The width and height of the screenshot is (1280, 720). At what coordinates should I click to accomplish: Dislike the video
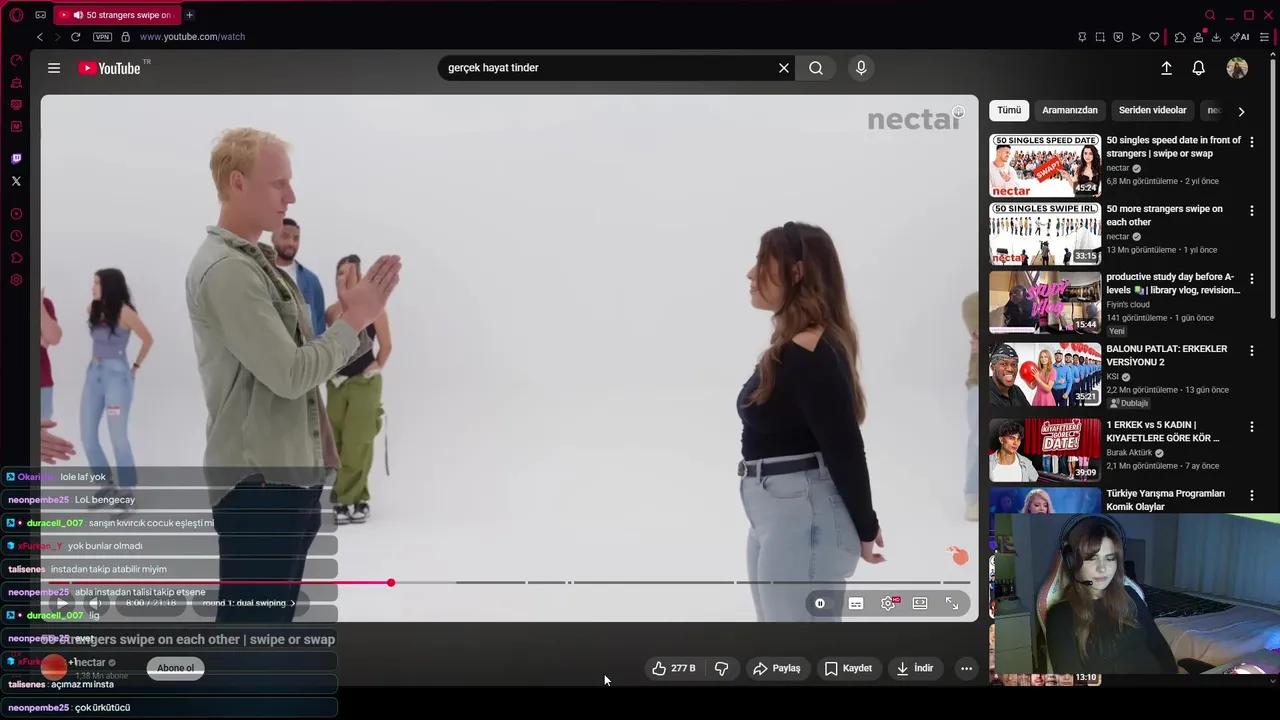pyautogui.click(x=721, y=668)
